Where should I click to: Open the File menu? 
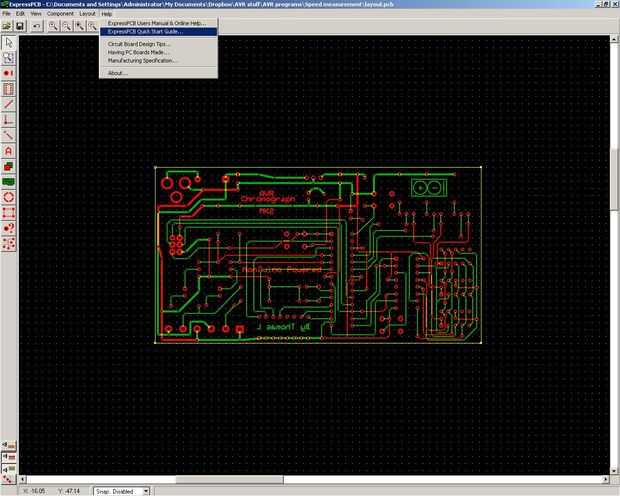[6, 13]
